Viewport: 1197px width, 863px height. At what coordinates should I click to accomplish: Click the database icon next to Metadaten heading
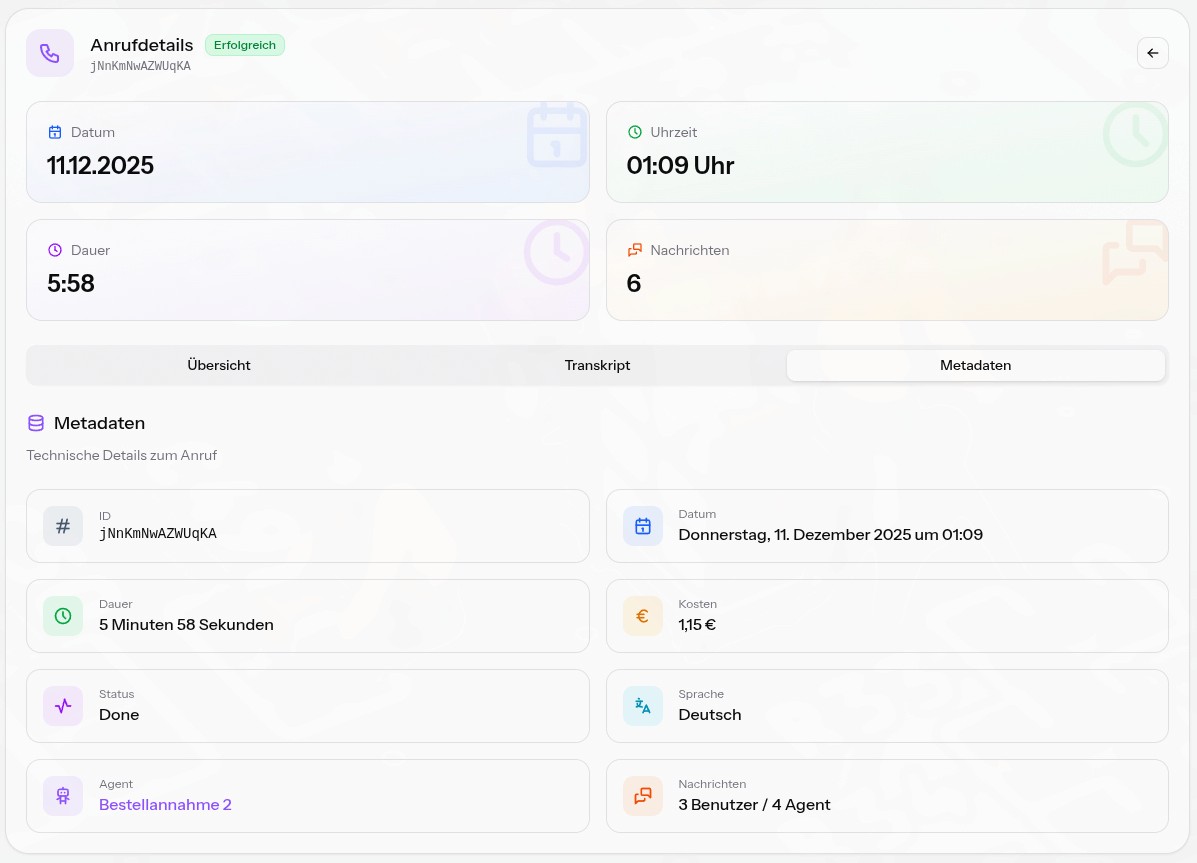36,423
